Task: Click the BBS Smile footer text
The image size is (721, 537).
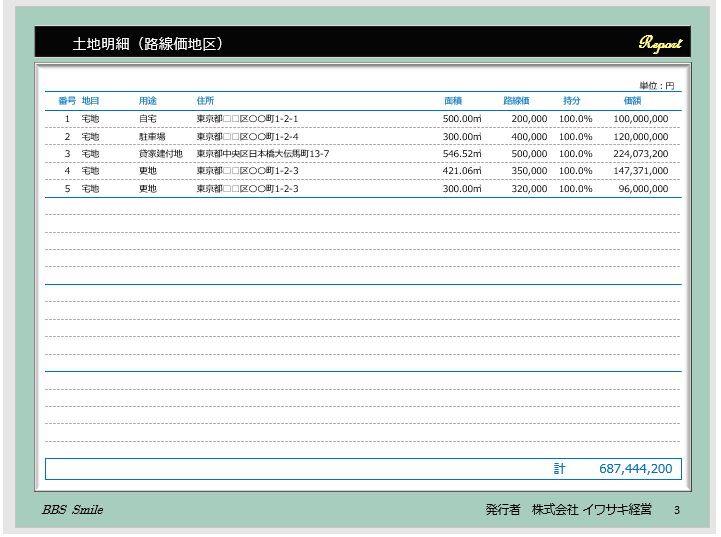Action: tap(73, 509)
